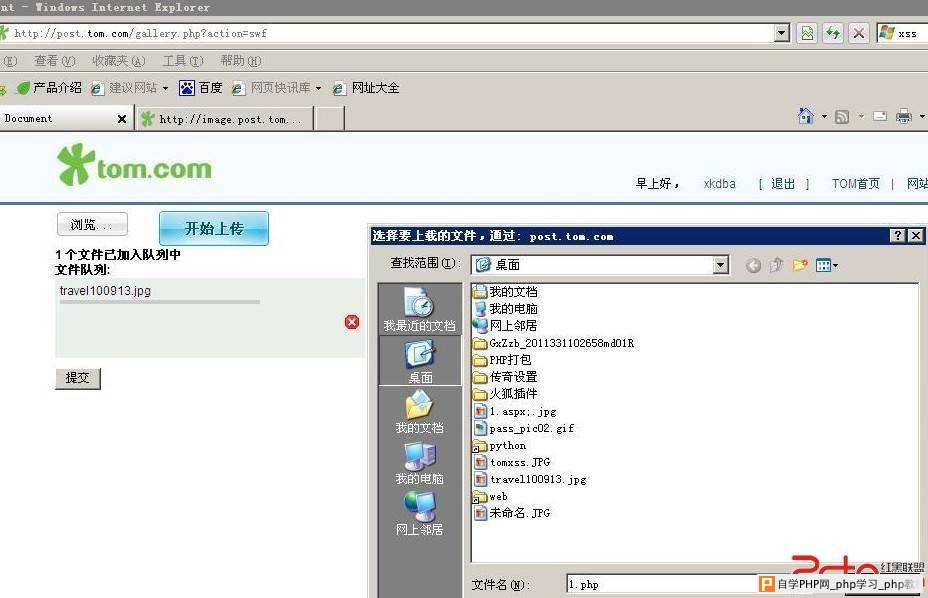The image size is (928, 598).
Task: Select the file 1.aspx;.jpg
Action: coord(515,411)
